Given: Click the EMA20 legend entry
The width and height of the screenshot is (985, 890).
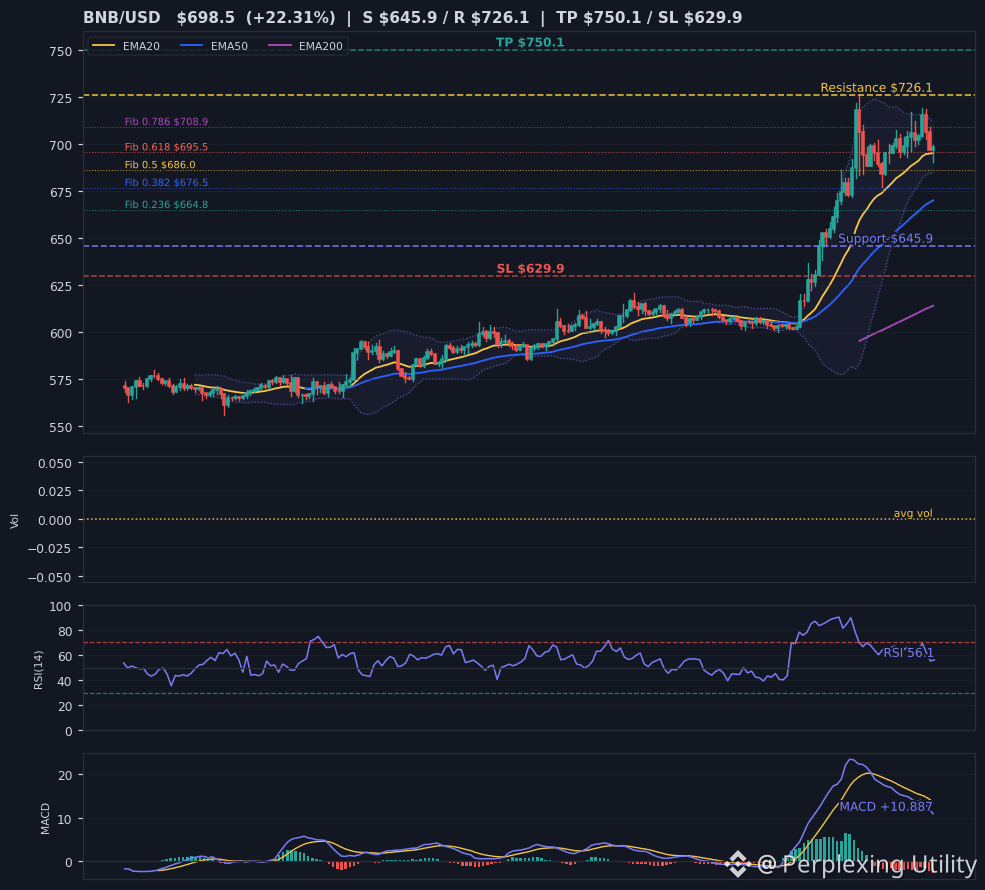Looking at the screenshot, I should (x=126, y=46).
